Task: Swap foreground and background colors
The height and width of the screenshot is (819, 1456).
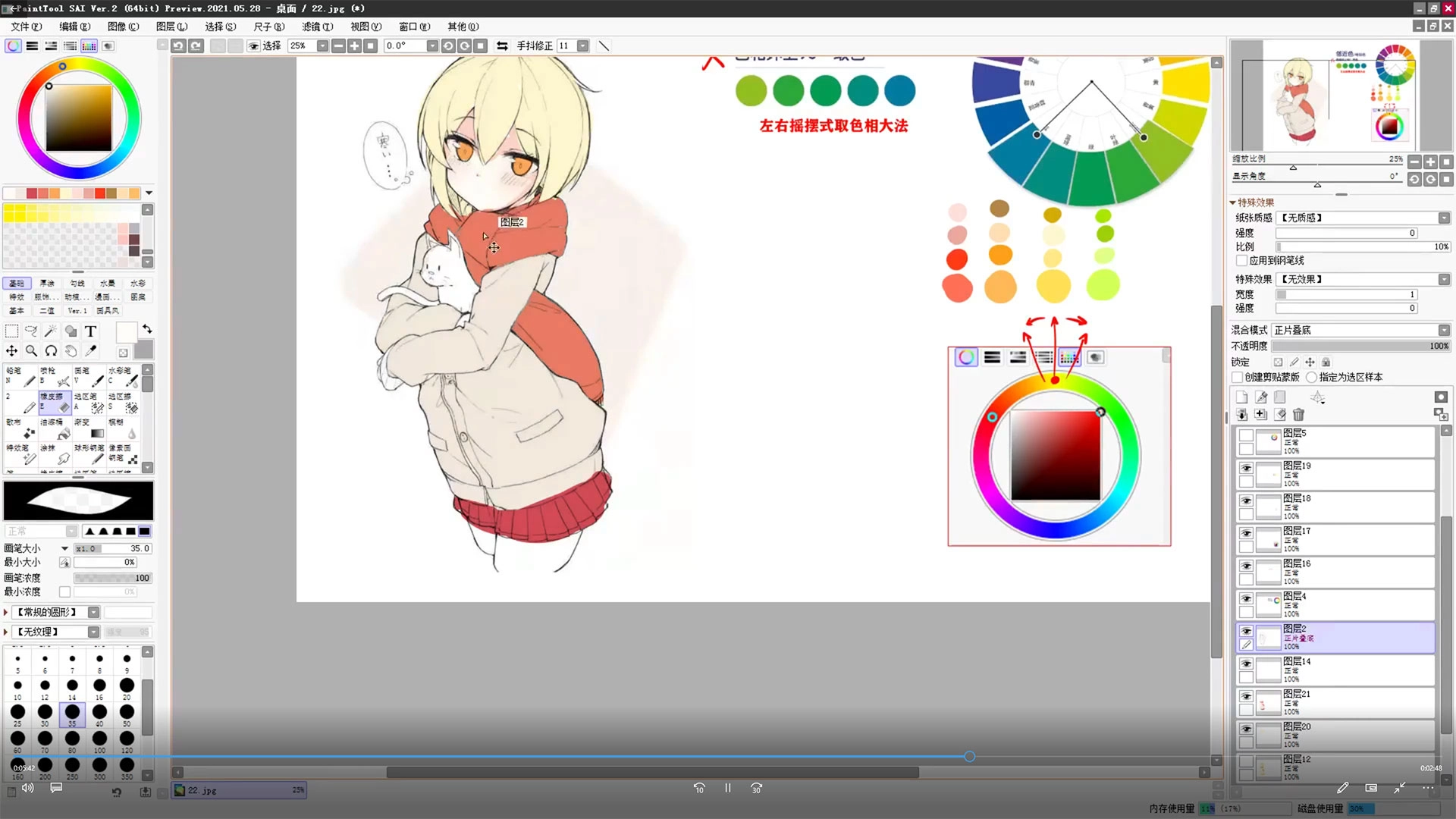Action: point(147,330)
